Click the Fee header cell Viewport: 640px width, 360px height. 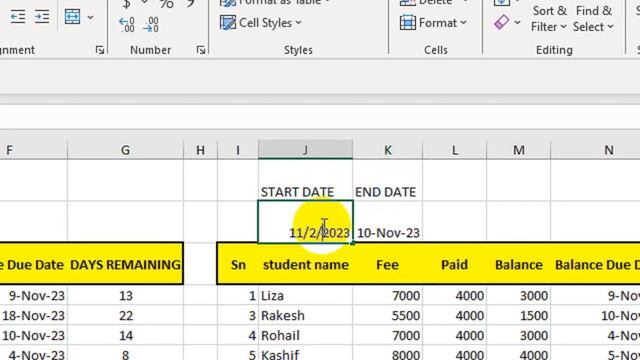[387, 264]
